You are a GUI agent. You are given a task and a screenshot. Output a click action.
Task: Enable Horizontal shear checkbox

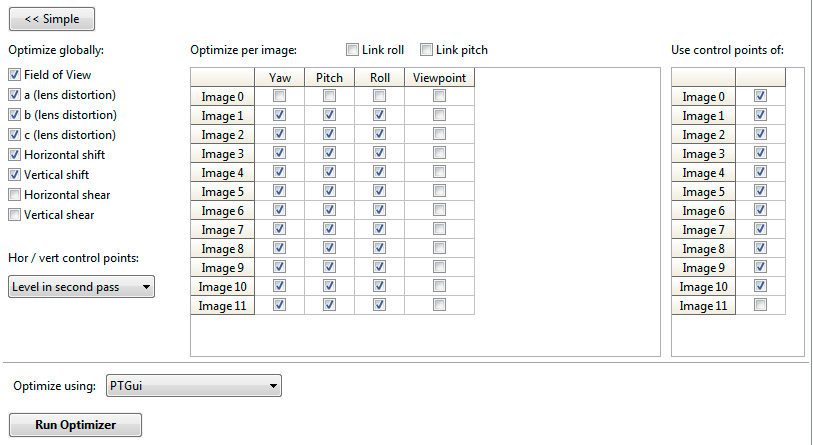14,195
